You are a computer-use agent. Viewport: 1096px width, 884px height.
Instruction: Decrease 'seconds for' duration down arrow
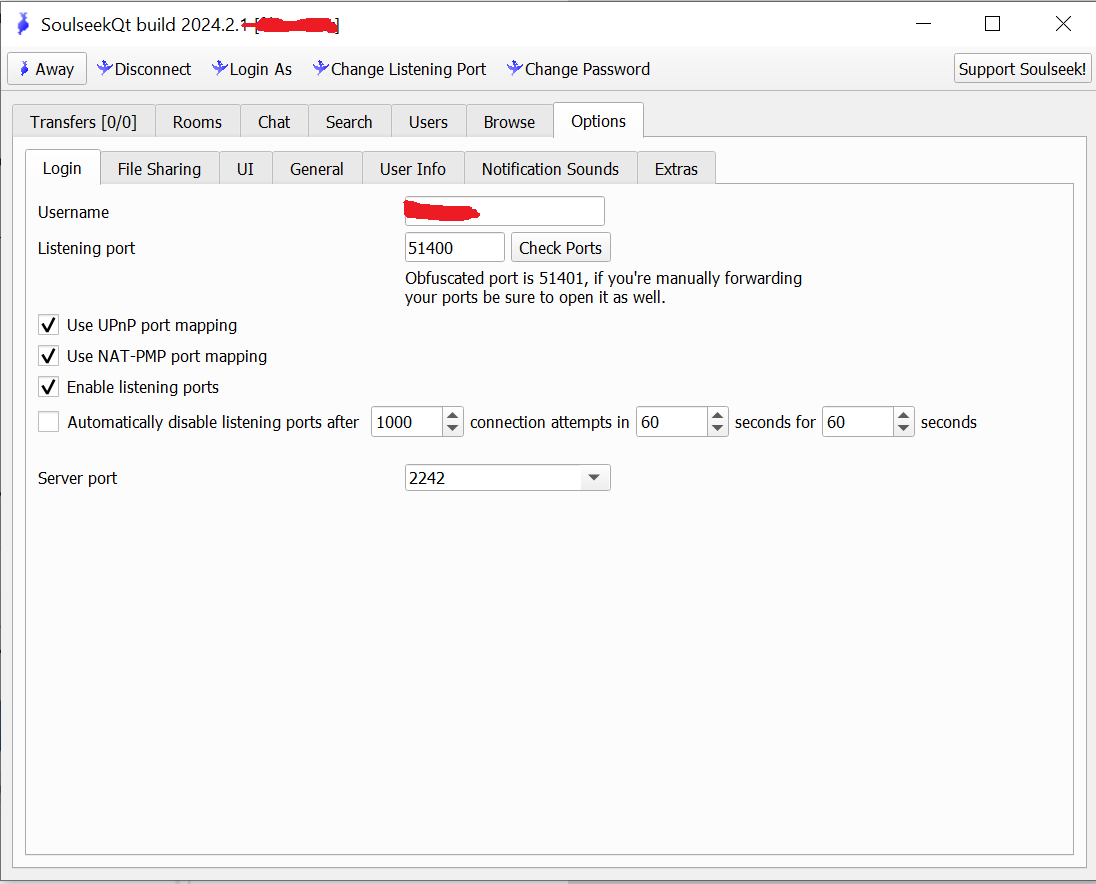tap(904, 428)
